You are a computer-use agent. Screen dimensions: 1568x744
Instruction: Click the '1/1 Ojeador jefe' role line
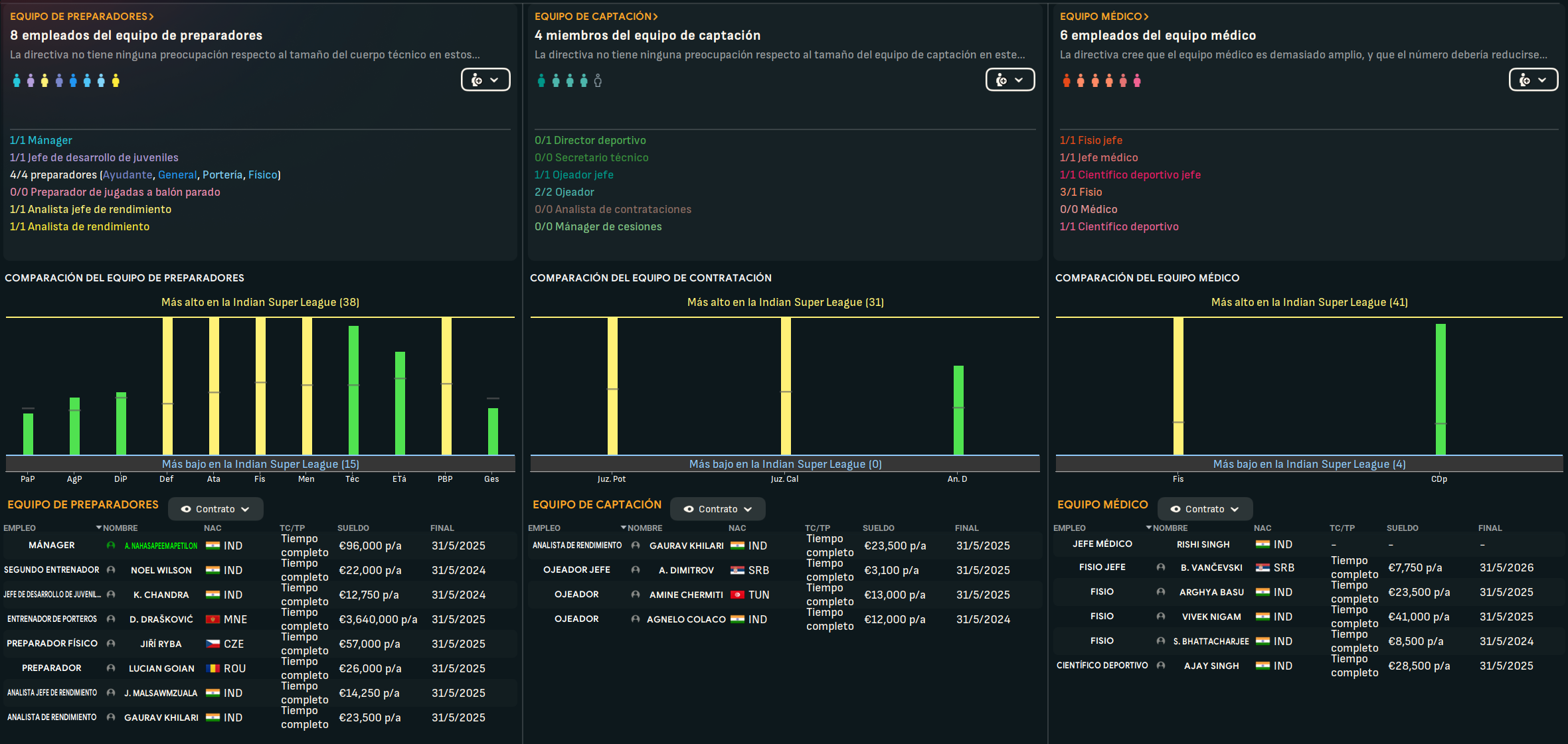(574, 175)
